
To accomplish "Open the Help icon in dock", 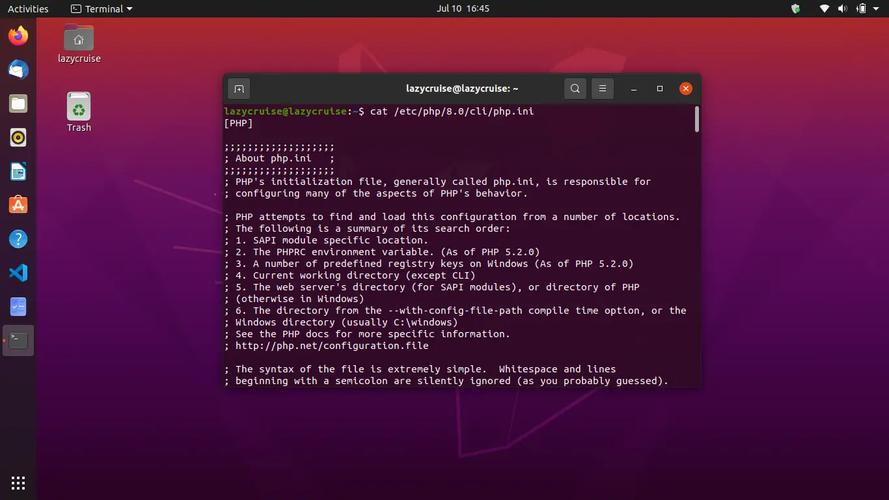I will (18, 239).
